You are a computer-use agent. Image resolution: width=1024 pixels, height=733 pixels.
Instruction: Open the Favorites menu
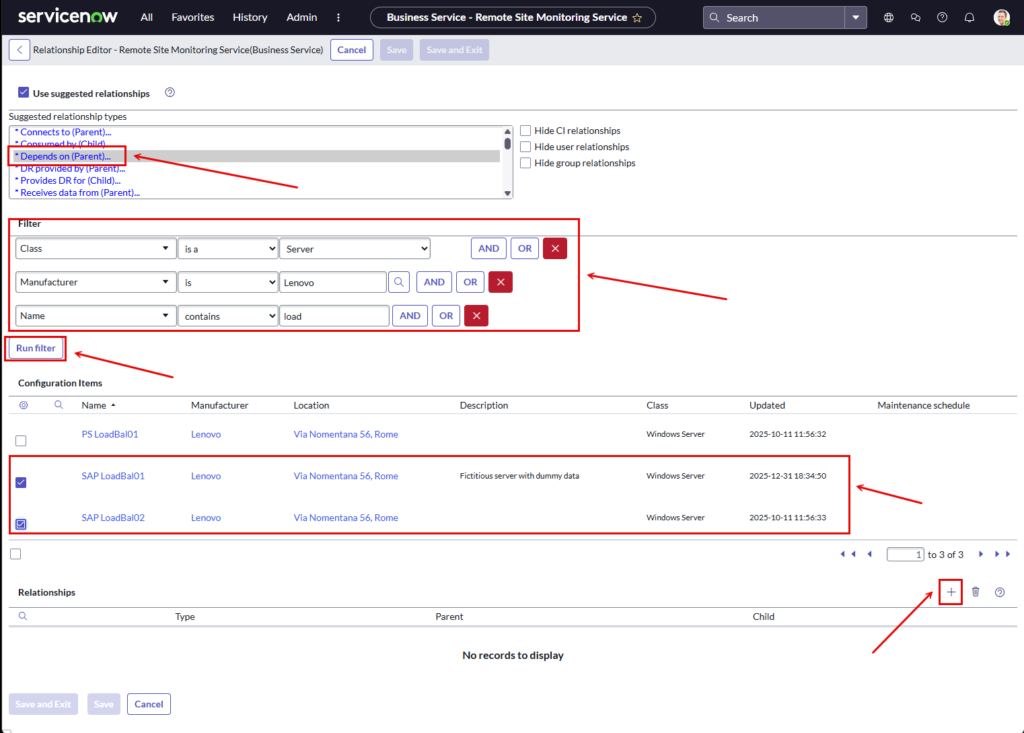(192, 18)
